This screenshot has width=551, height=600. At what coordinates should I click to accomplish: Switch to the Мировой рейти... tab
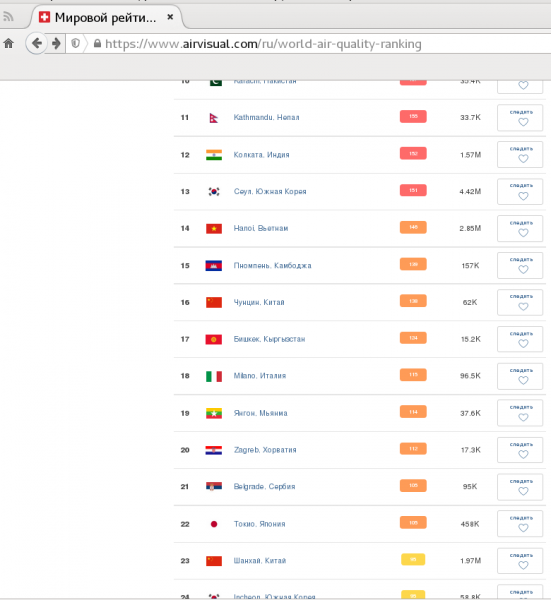click(105, 17)
